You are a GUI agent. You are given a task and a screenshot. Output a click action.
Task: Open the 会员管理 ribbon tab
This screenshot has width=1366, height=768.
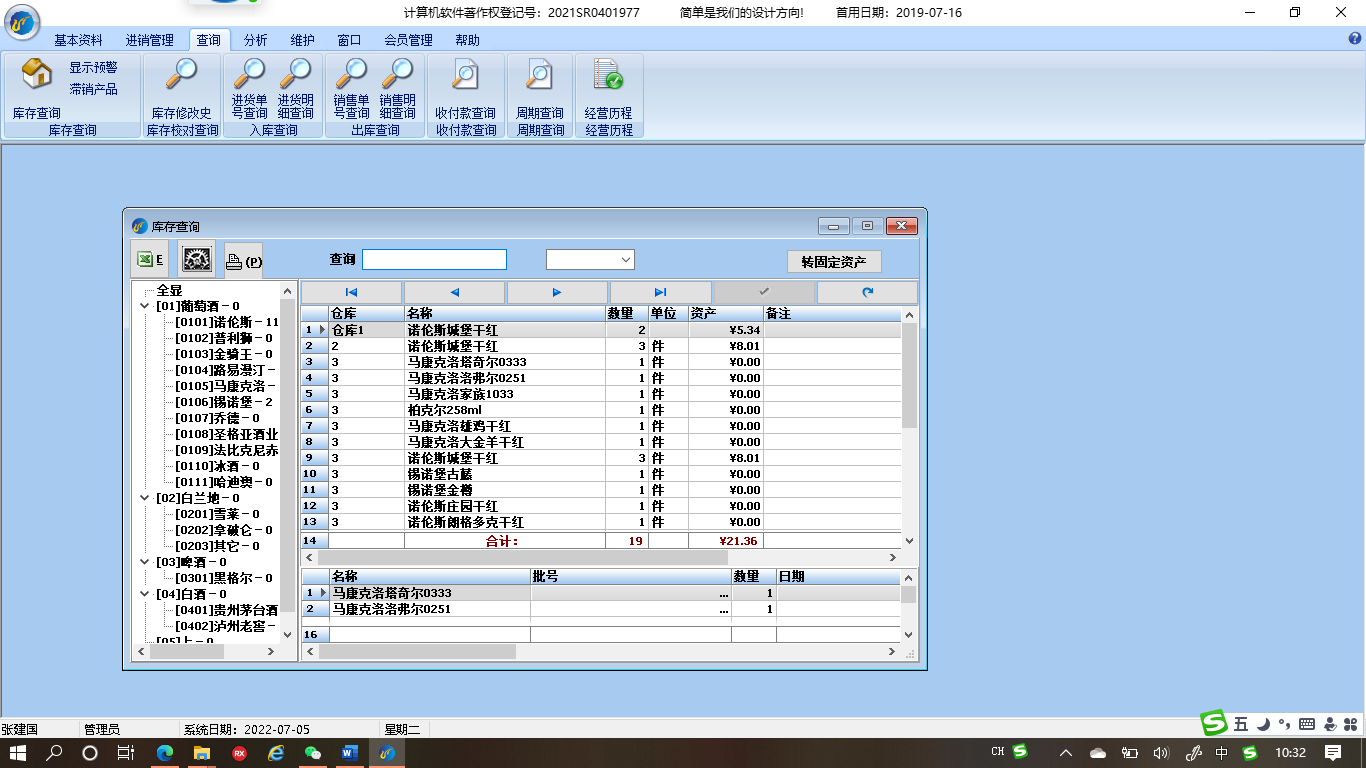[x=408, y=40]
